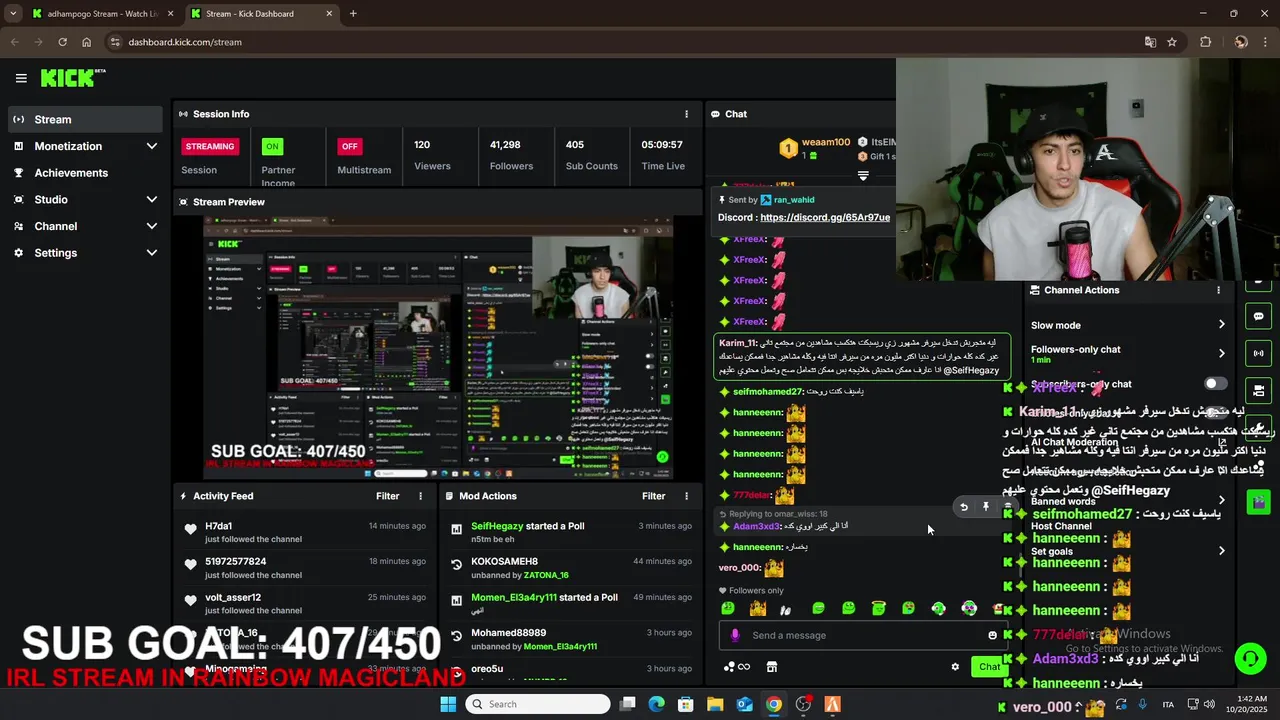Click the Stream Preview video thumbnail
1280x720 pixels.
(438, 348)
